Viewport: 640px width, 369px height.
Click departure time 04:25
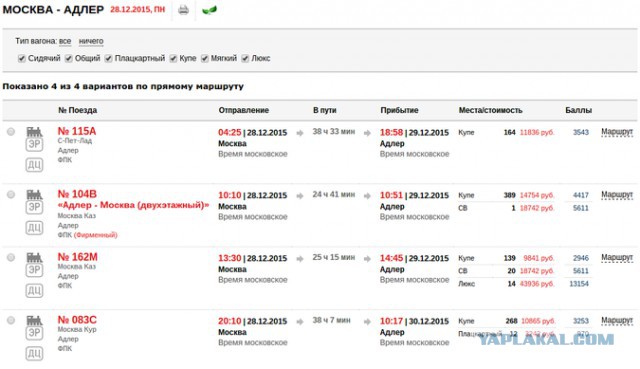coord(230,132)
